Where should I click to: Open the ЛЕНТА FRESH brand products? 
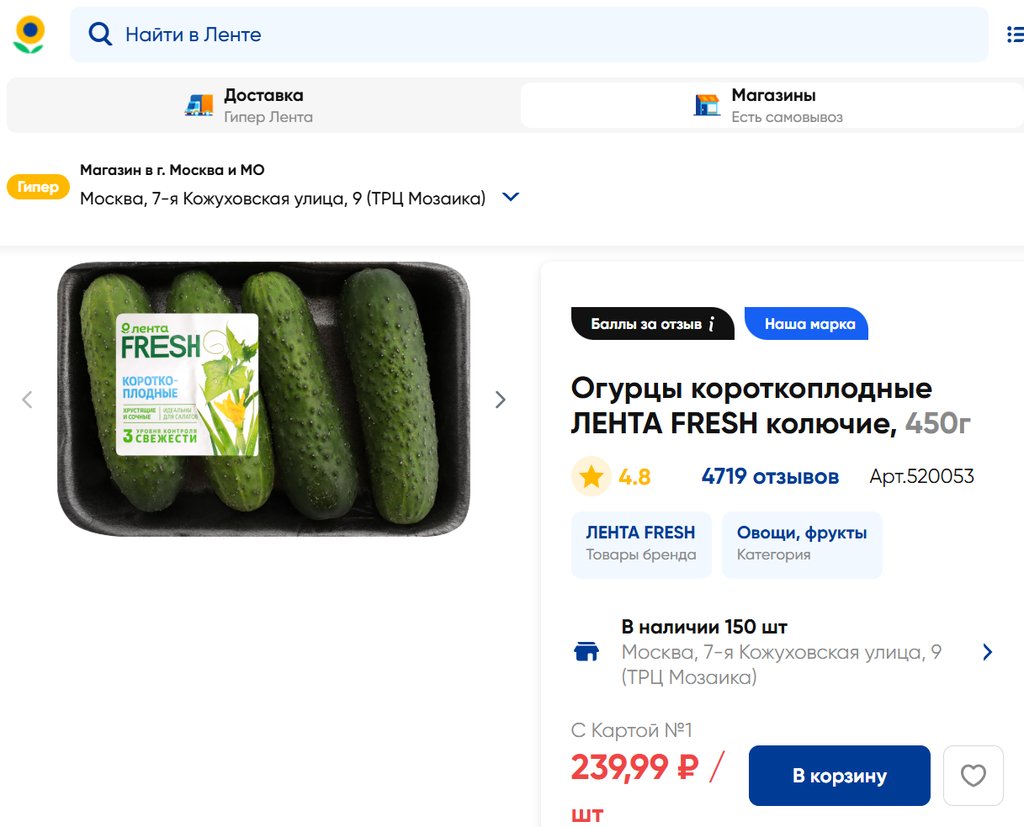tap(641, 544)
